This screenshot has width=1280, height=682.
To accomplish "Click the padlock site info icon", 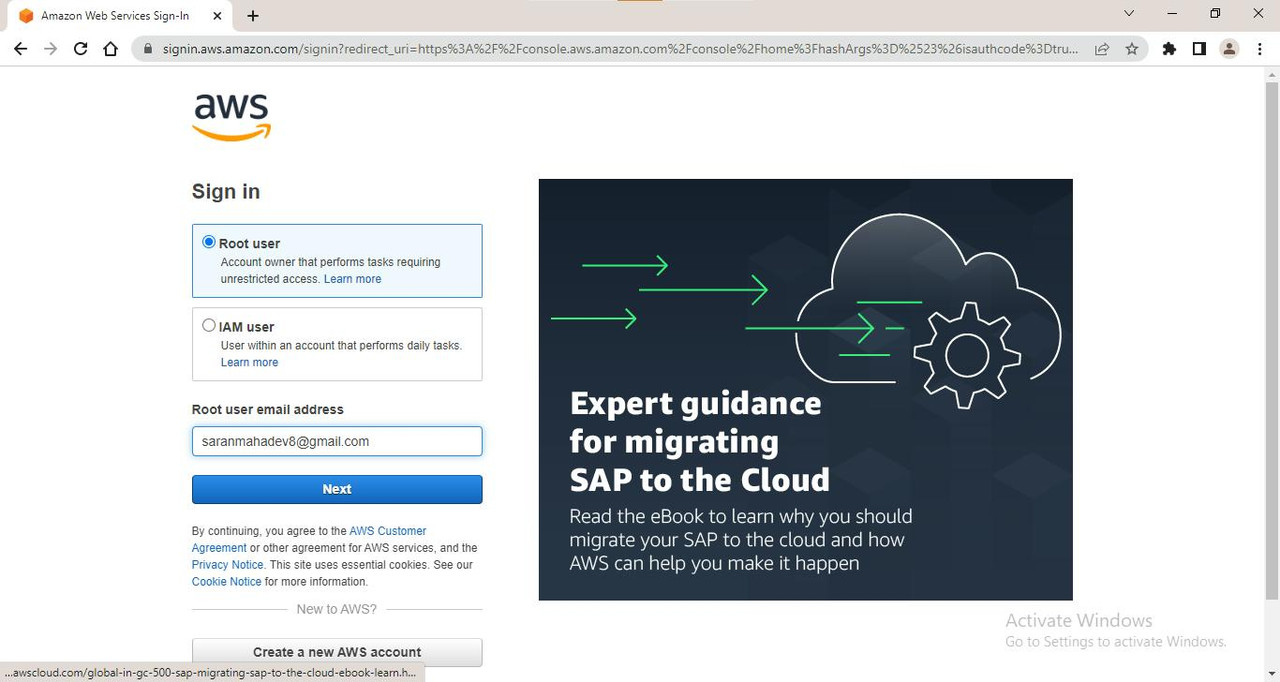I will (x=148, y=48).
